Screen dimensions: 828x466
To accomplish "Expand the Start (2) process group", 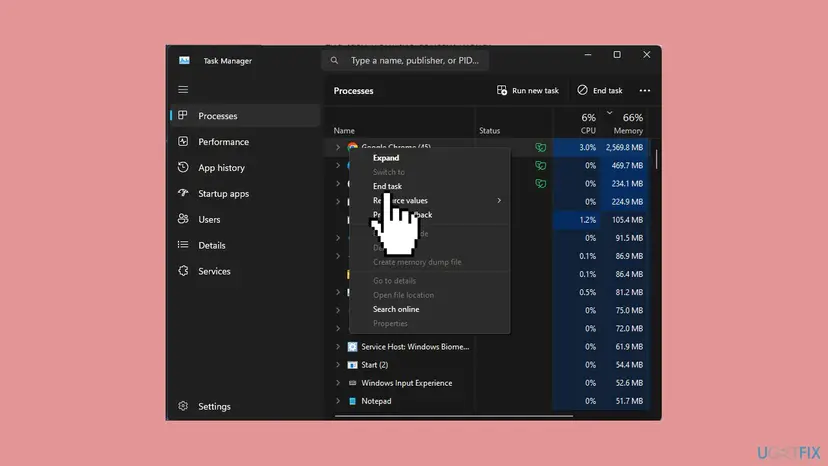I will pos(338,365).
